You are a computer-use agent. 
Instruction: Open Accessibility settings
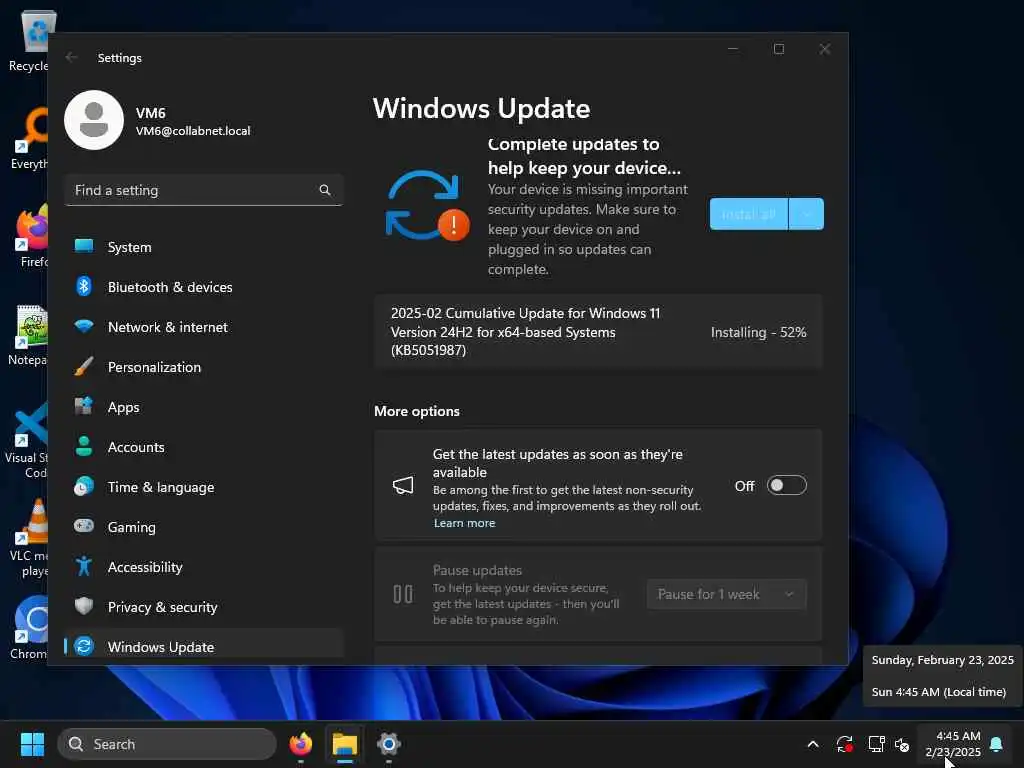(204, 567)
